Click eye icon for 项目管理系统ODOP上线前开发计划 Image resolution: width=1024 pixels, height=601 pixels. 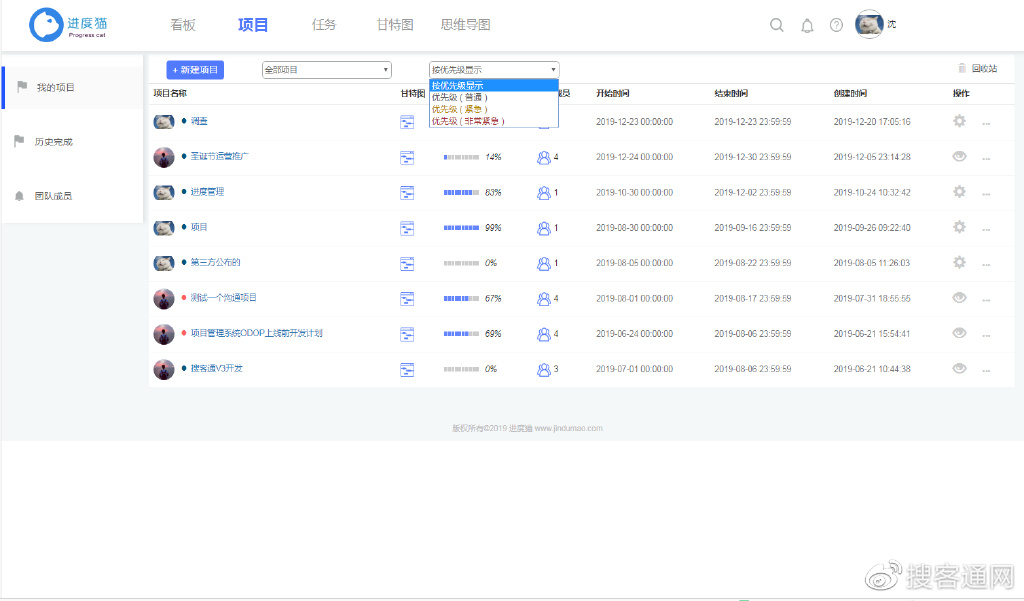click(x=959, y=333)
